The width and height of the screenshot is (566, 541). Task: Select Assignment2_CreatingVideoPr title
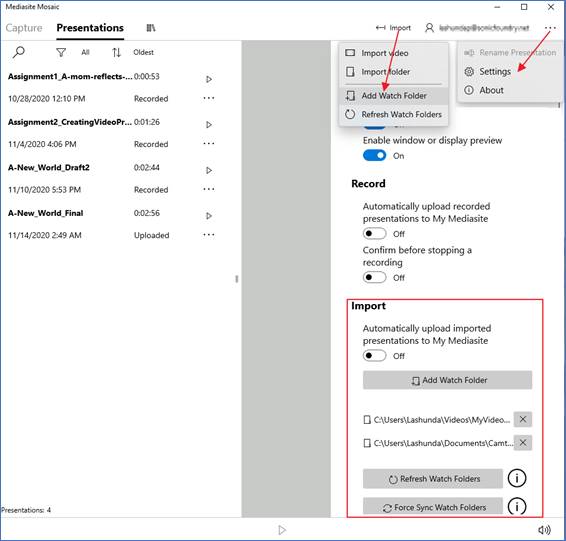(70, 122)
